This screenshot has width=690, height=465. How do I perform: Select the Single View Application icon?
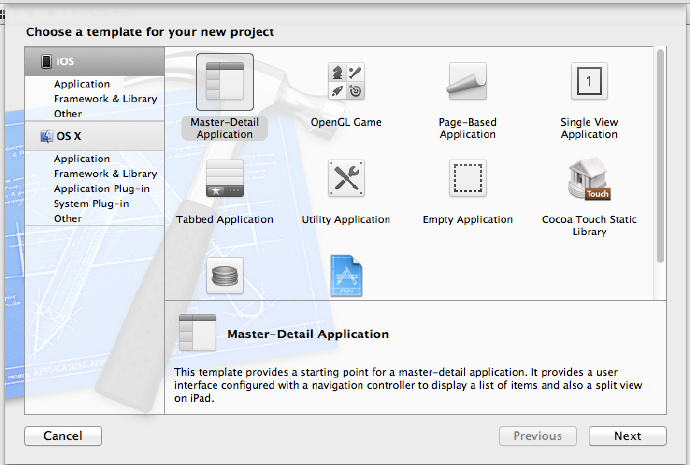(x=589, y=81)
